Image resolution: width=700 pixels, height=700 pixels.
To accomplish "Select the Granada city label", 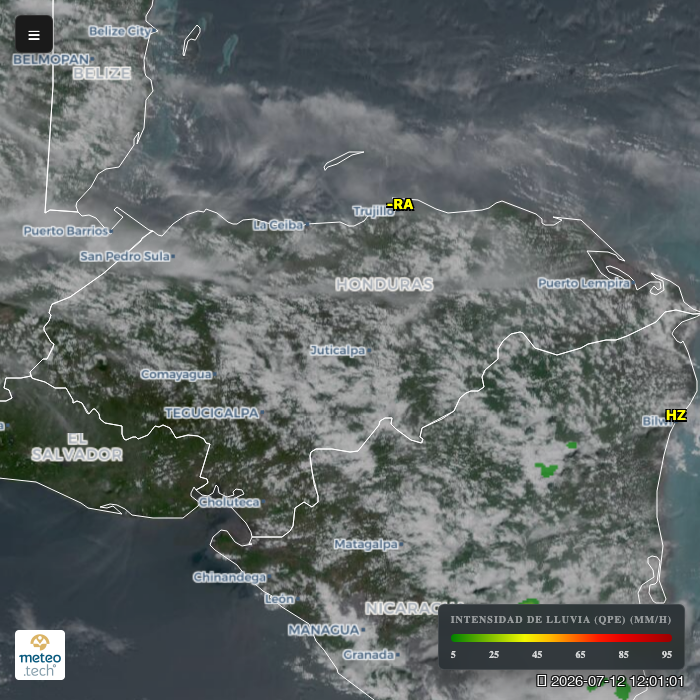I will [x=368, y=655].
